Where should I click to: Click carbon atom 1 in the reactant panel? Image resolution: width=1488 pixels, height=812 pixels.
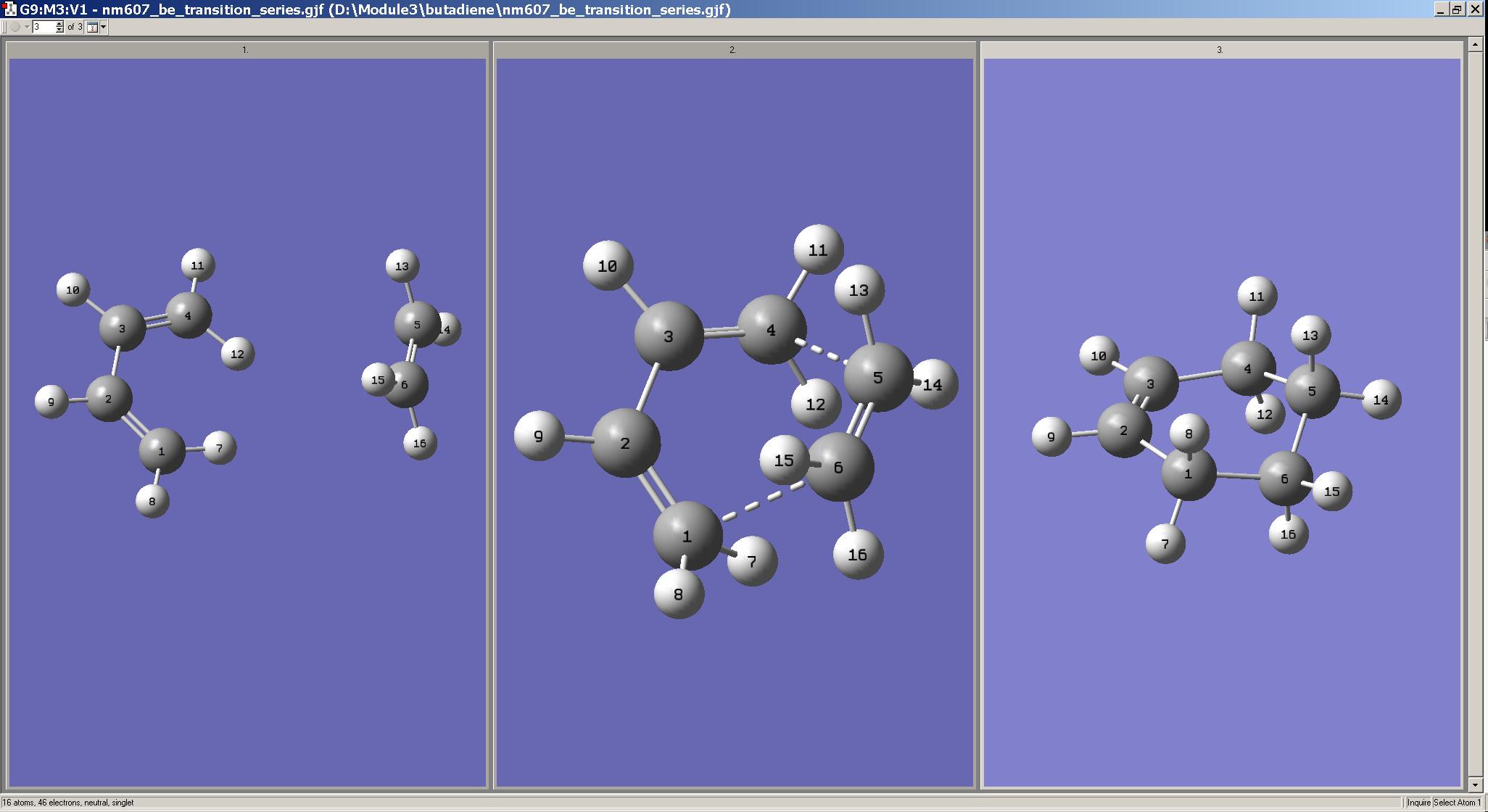click(x=161, y=451)
